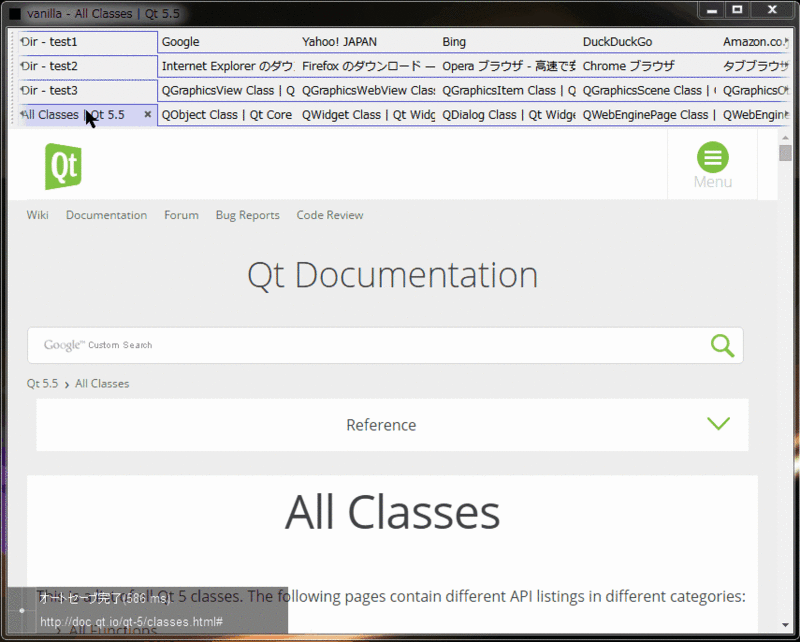Image resolution: width=800 pixels, height=642 pixels.
Task: Close the All Classes tab with x
Action: pyautogui.click(x=147, y=114)
